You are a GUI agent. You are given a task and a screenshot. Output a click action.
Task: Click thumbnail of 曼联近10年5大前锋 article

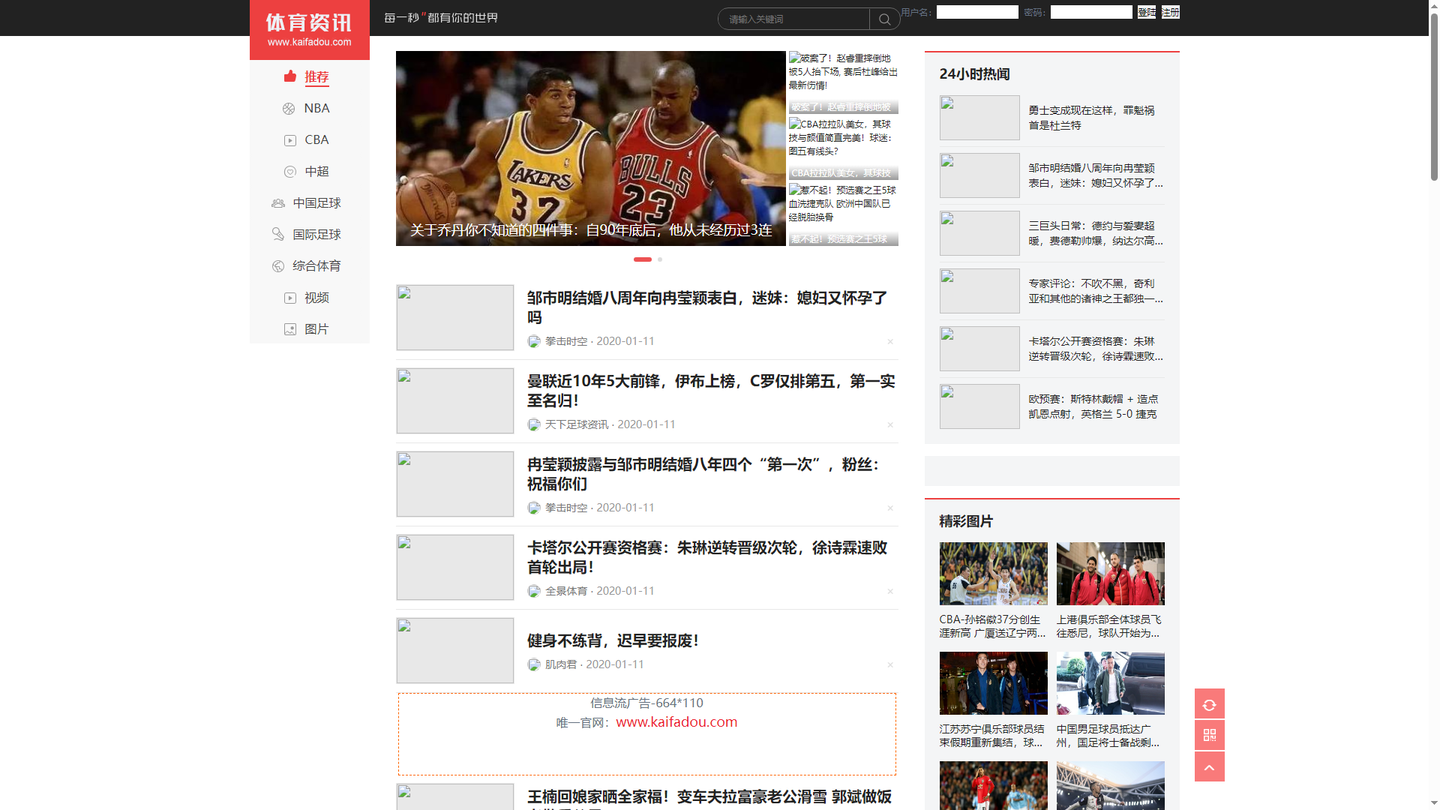[455, 401]
